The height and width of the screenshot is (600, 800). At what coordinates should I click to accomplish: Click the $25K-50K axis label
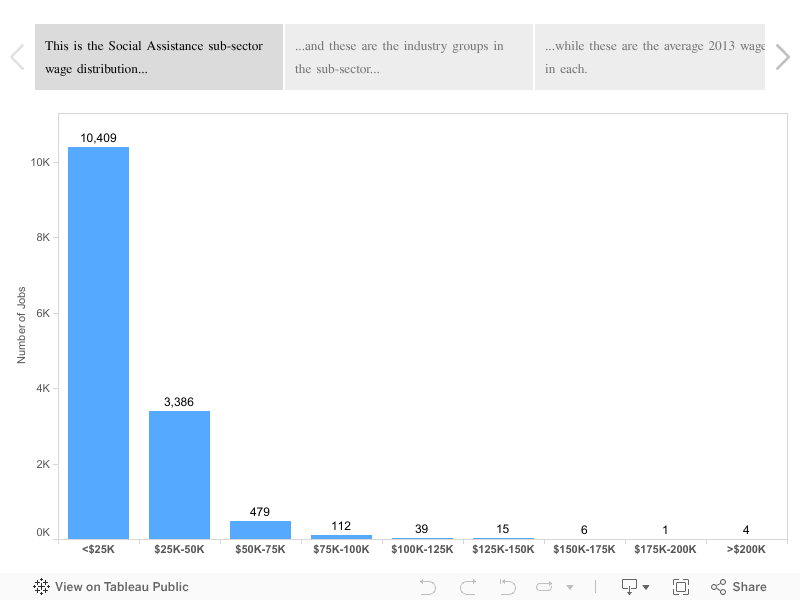coord(179,549)
